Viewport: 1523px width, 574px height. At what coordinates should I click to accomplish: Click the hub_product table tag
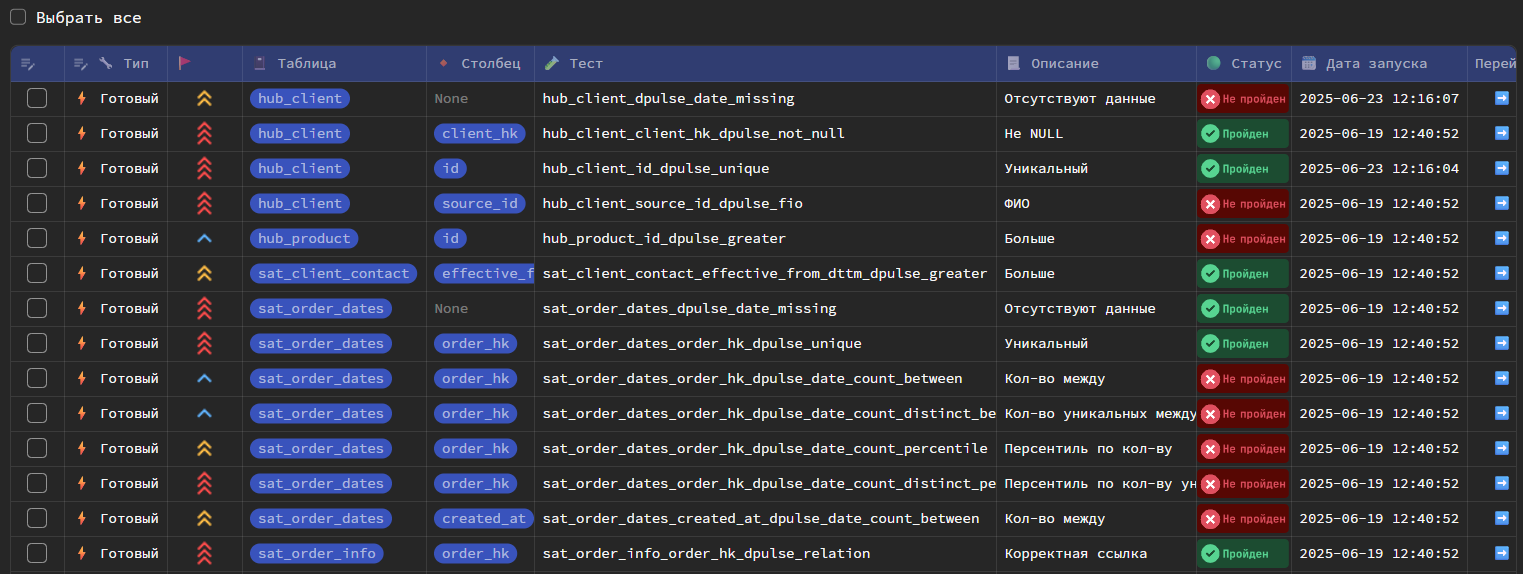pyautogui.click(x=304, y=238)
